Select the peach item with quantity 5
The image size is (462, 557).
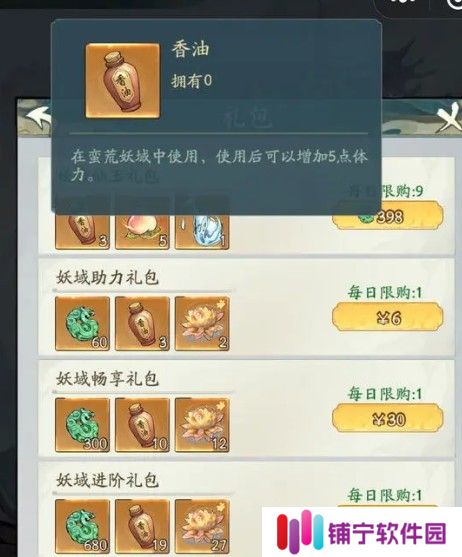coord(142,231)
